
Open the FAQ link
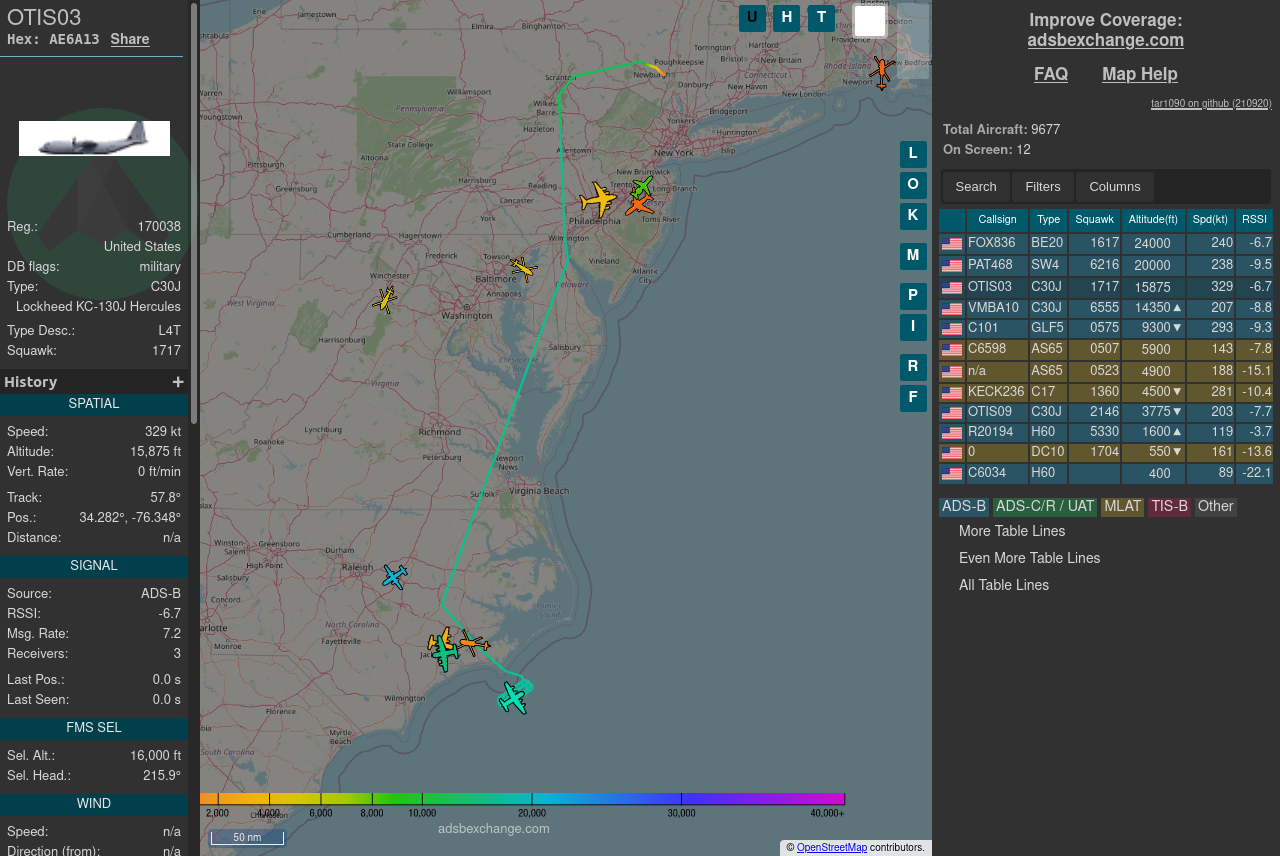[x=1051, y=74]
